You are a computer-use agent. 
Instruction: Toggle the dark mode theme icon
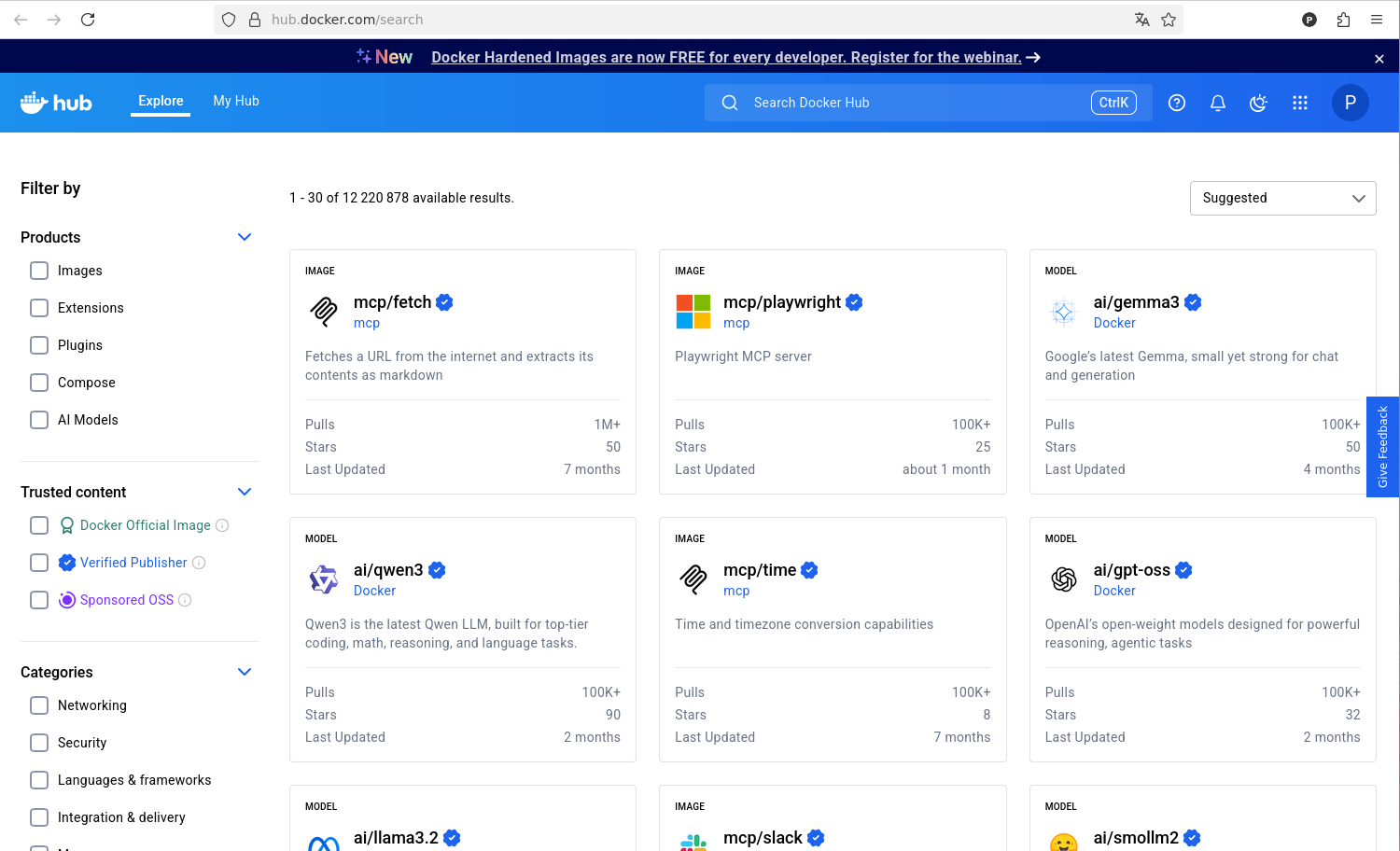[1258, 103]
